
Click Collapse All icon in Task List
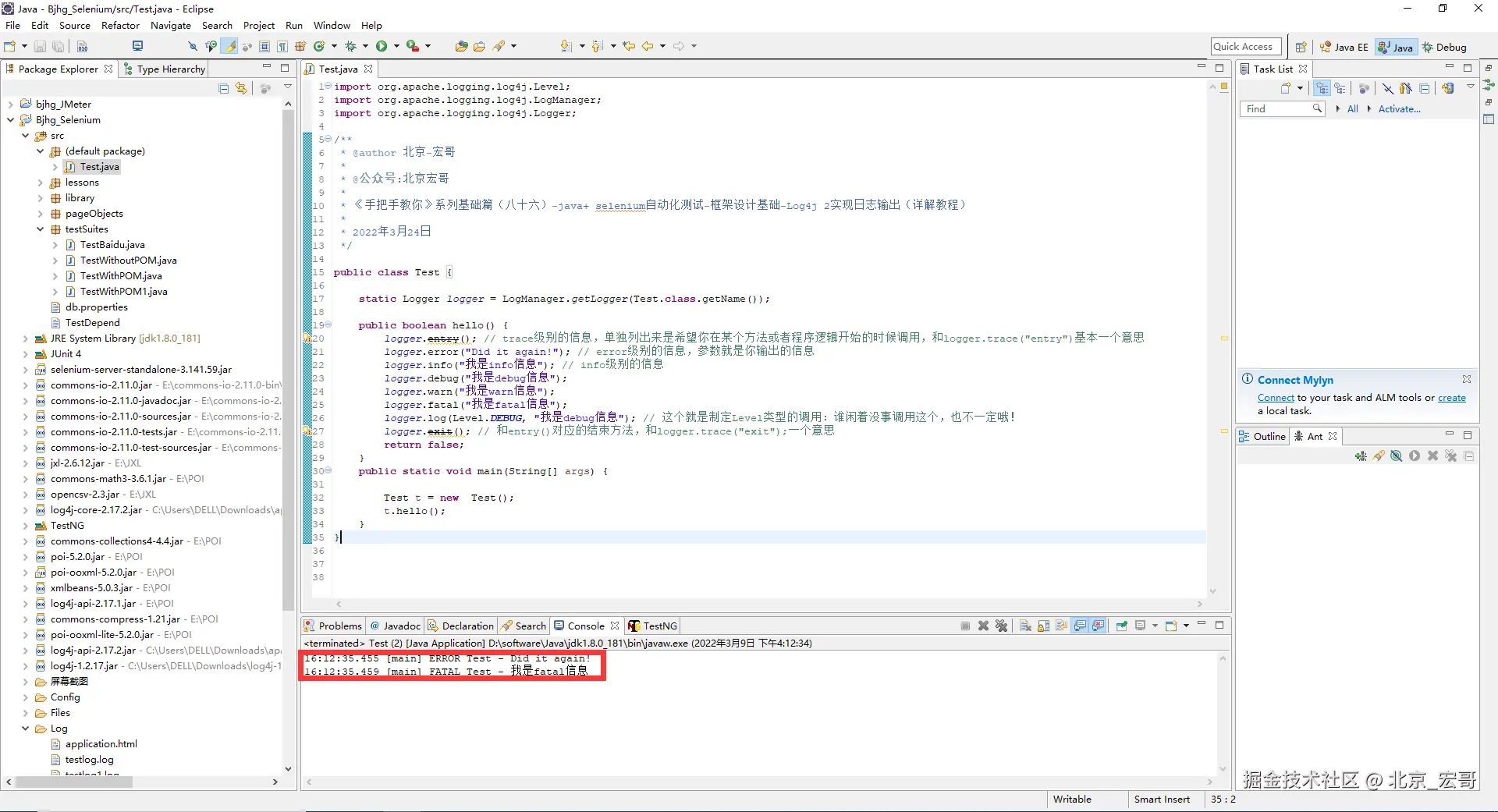point(1425,88)
